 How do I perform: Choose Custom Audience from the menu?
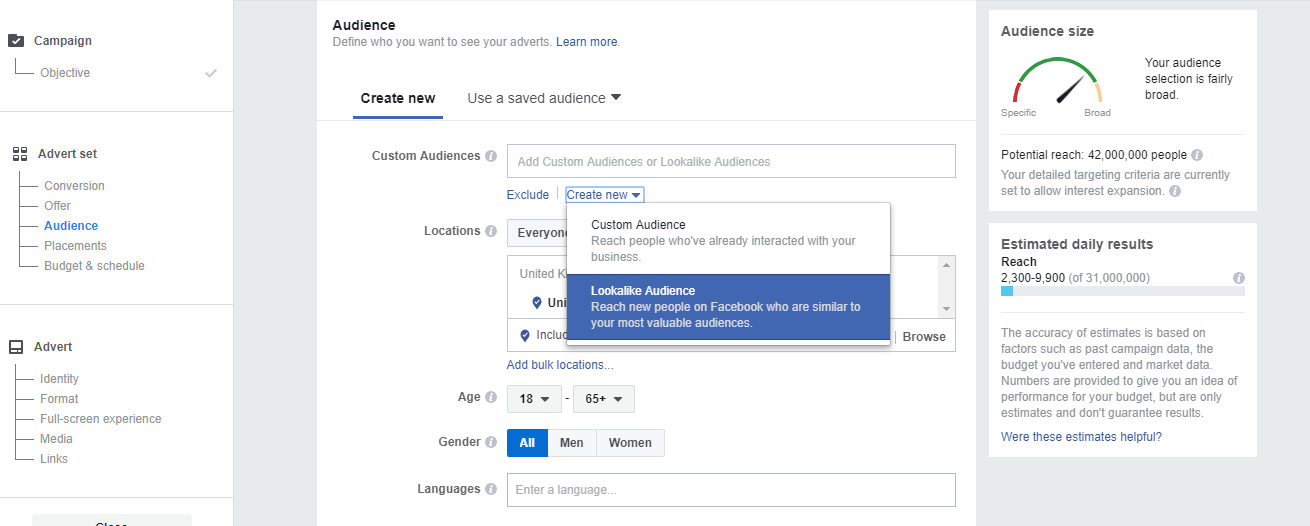point(727,240)
